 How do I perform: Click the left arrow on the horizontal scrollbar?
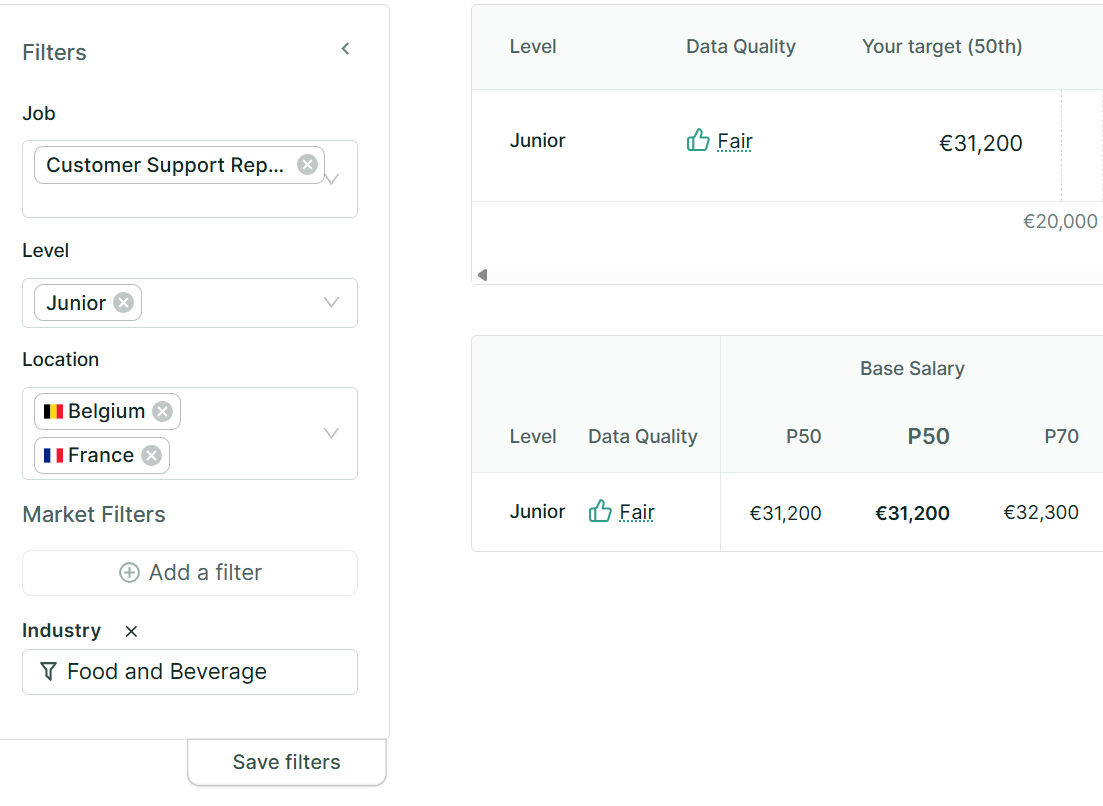click(481, 273)
